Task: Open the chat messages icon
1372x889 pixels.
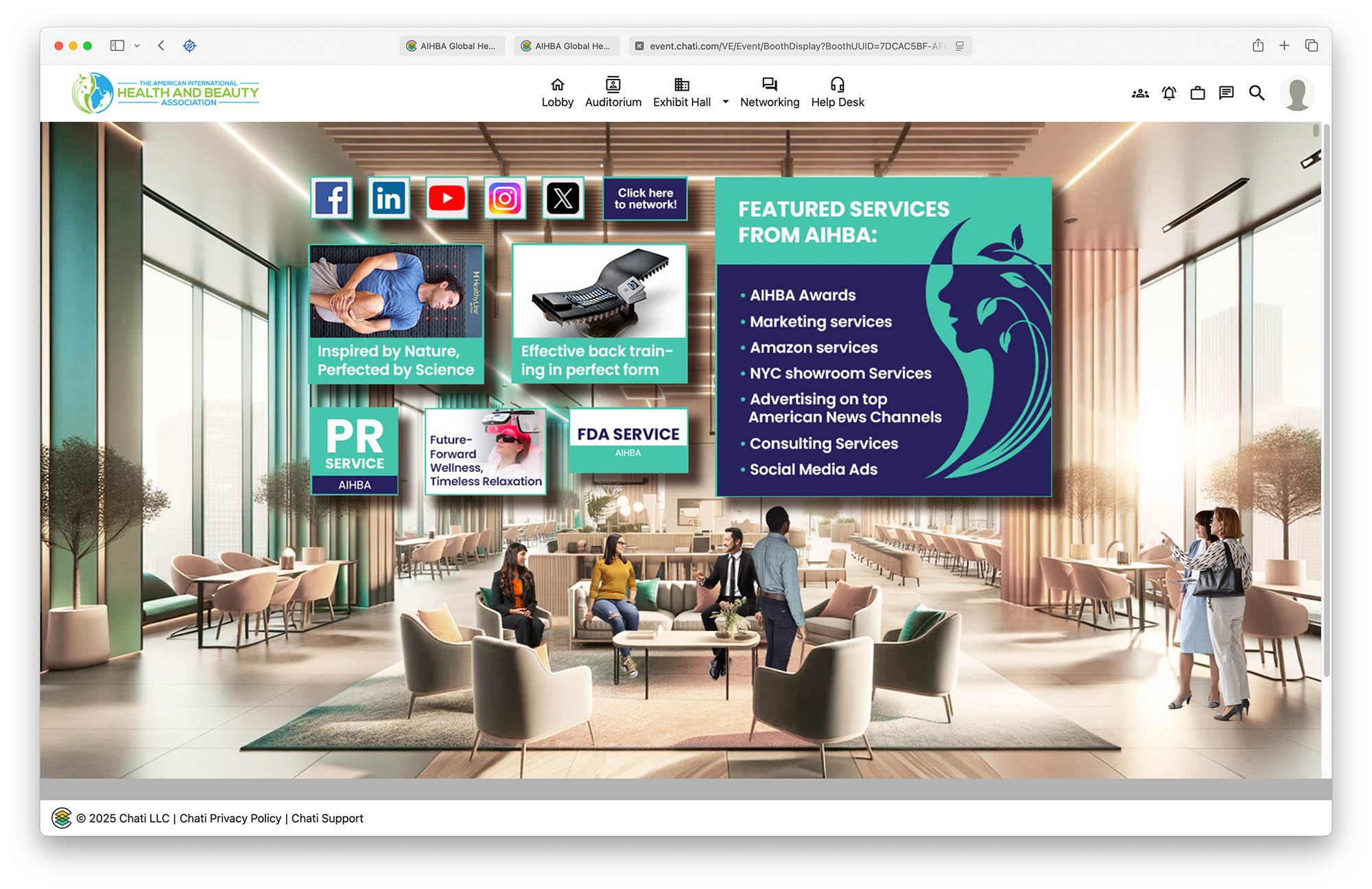Action: tap(1227, 93)
